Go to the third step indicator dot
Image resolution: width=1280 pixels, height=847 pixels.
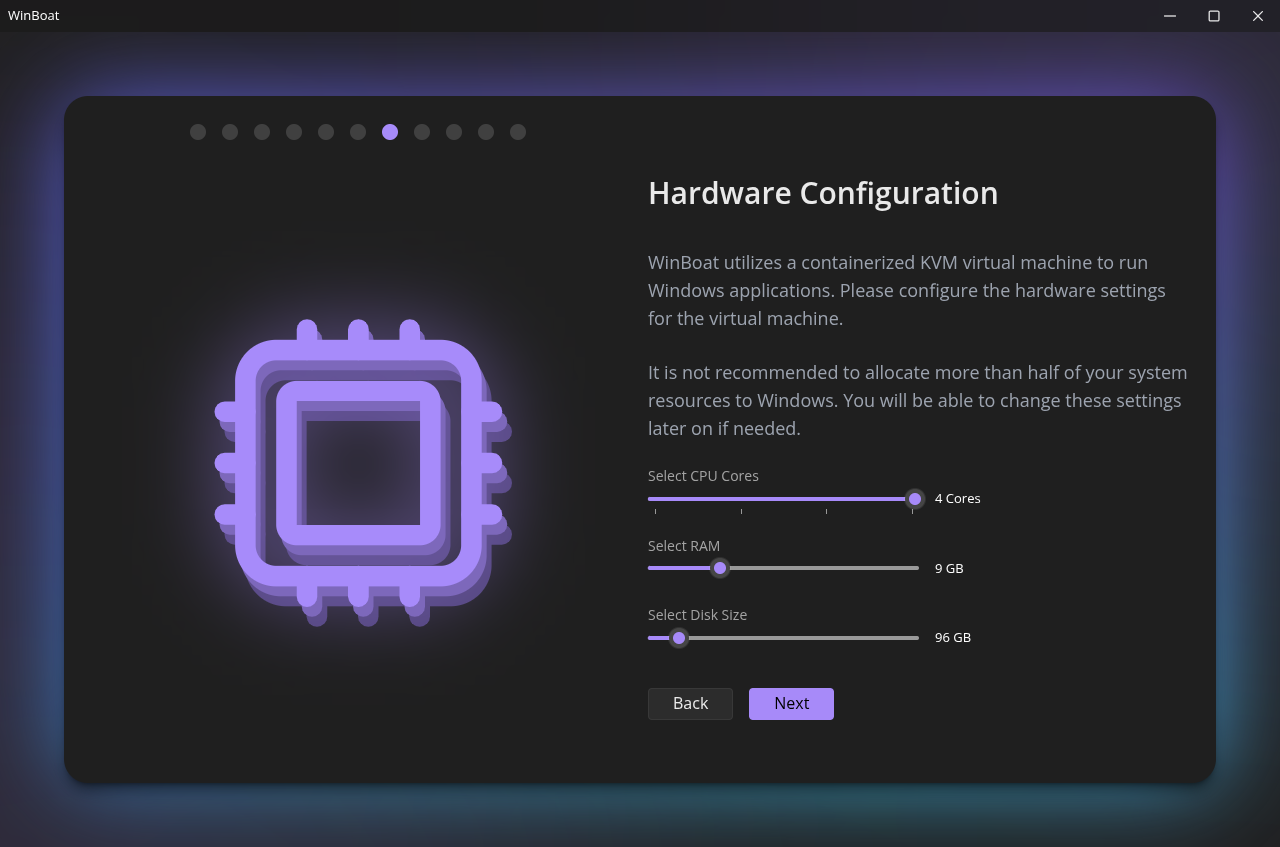point(262,132)
